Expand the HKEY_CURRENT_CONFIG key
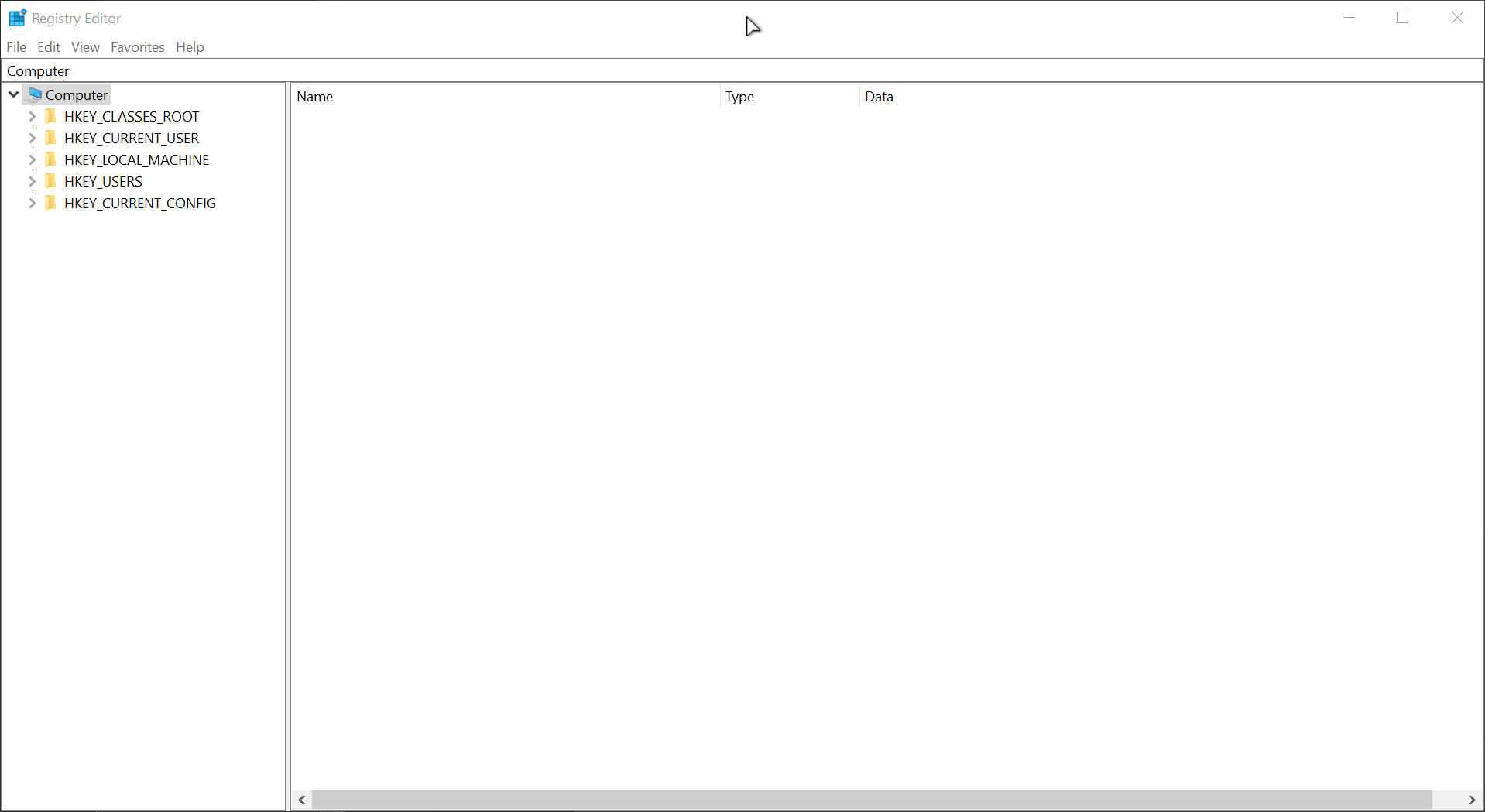Screen dimensions: 1485x812 point(32,203)
